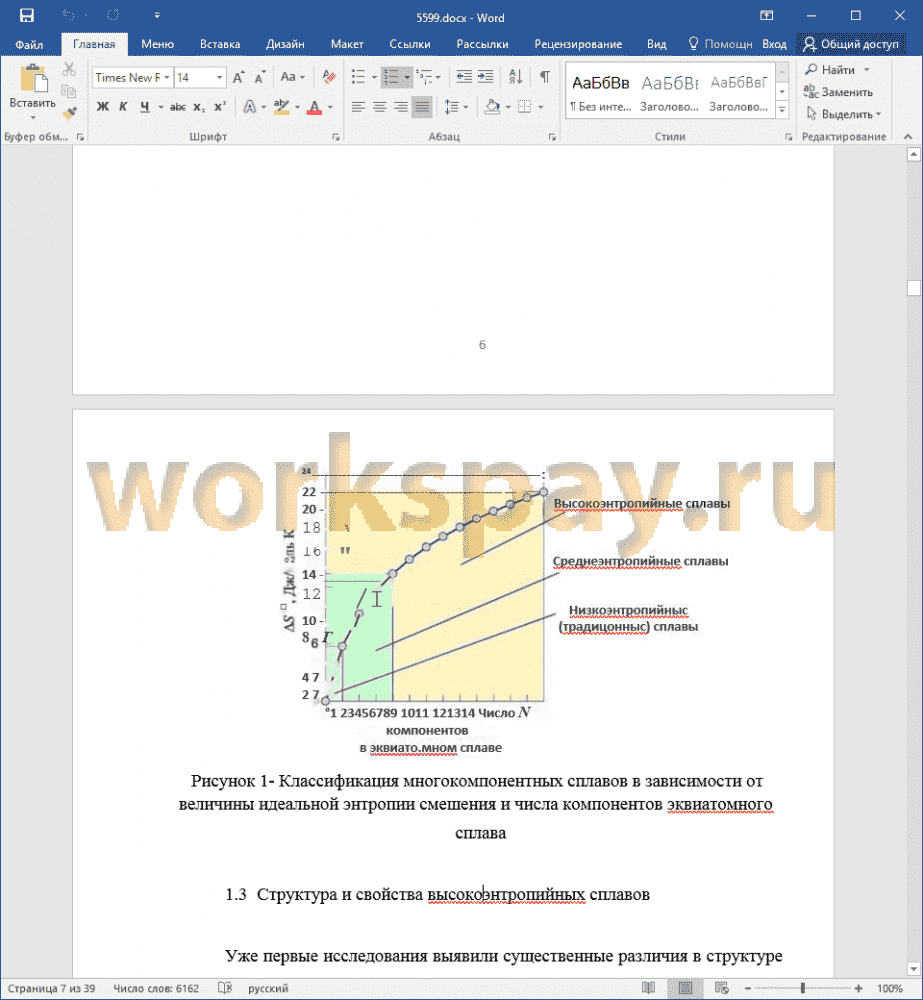Viewport: 923px width, 1000px height.
Task: Apply subscript formatting
Action: click(199, 107)
